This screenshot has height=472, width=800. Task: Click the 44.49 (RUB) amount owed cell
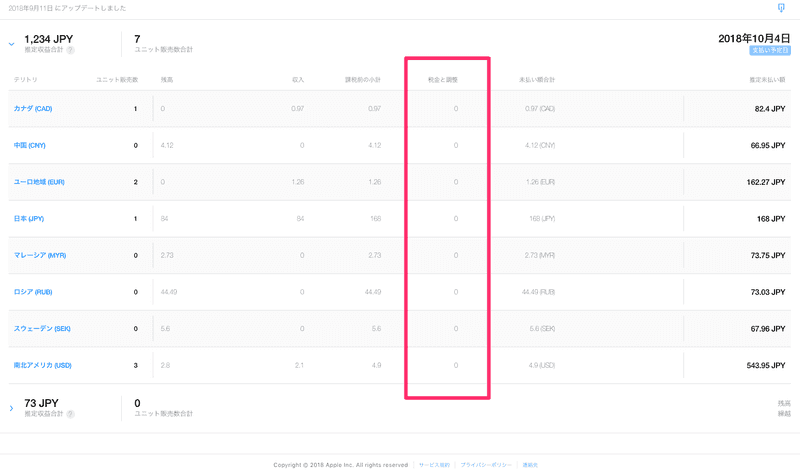[x=538, y=293]
